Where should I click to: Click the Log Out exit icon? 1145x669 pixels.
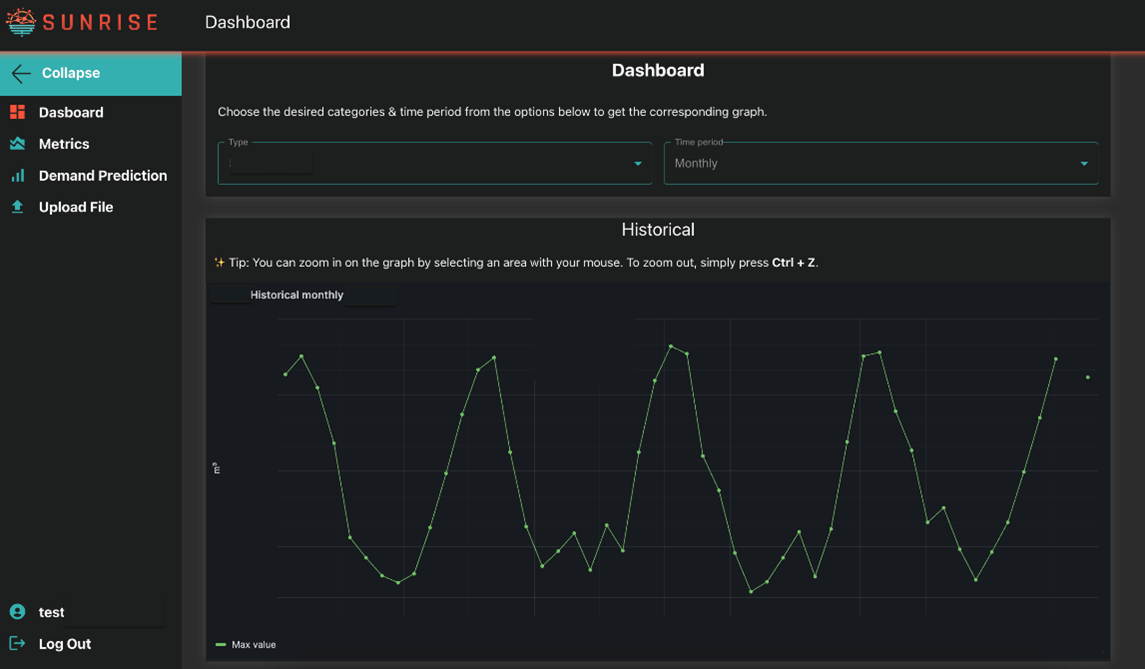(x=17, y=644)
